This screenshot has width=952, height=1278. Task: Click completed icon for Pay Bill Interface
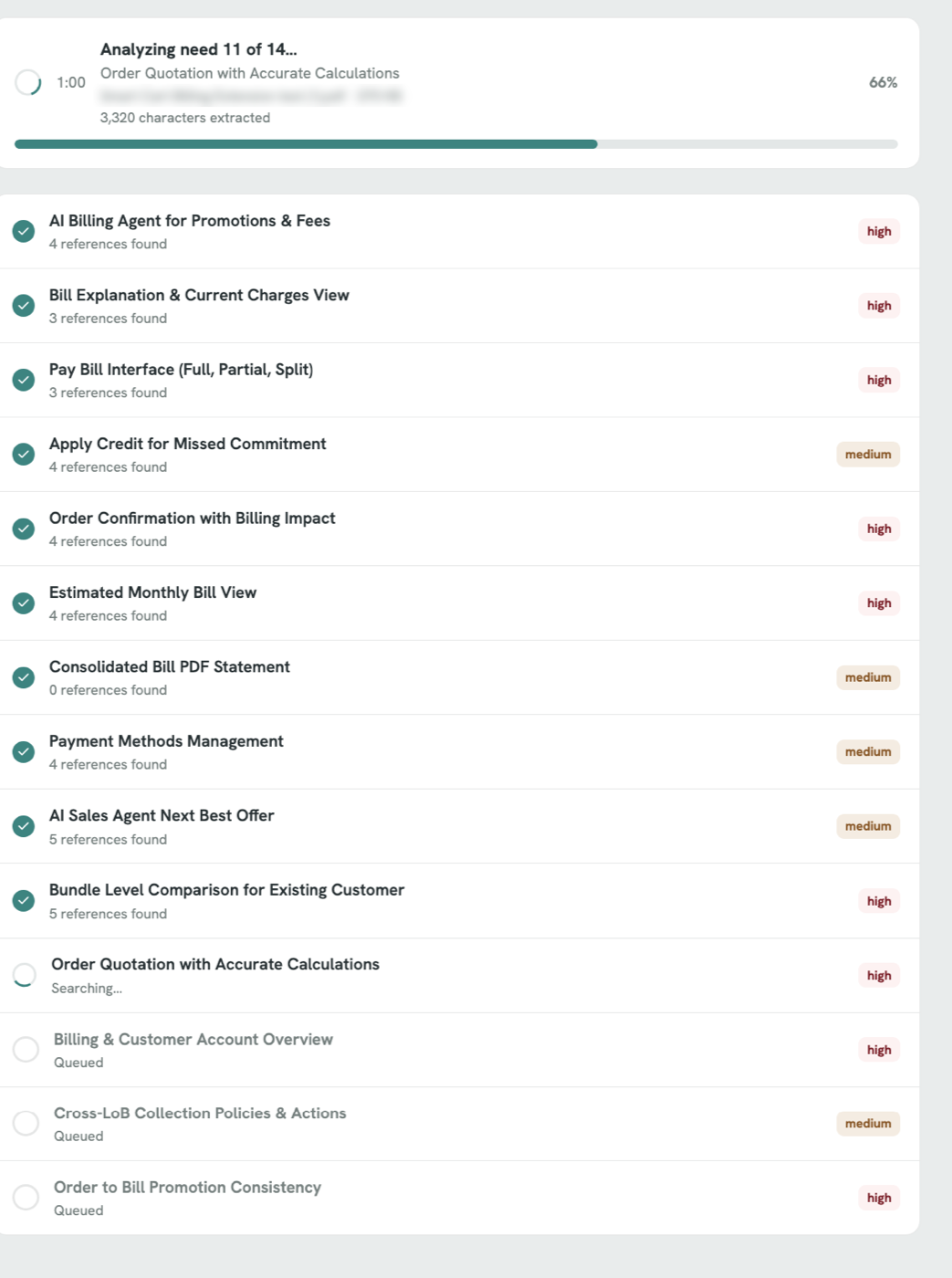(24, 380)
